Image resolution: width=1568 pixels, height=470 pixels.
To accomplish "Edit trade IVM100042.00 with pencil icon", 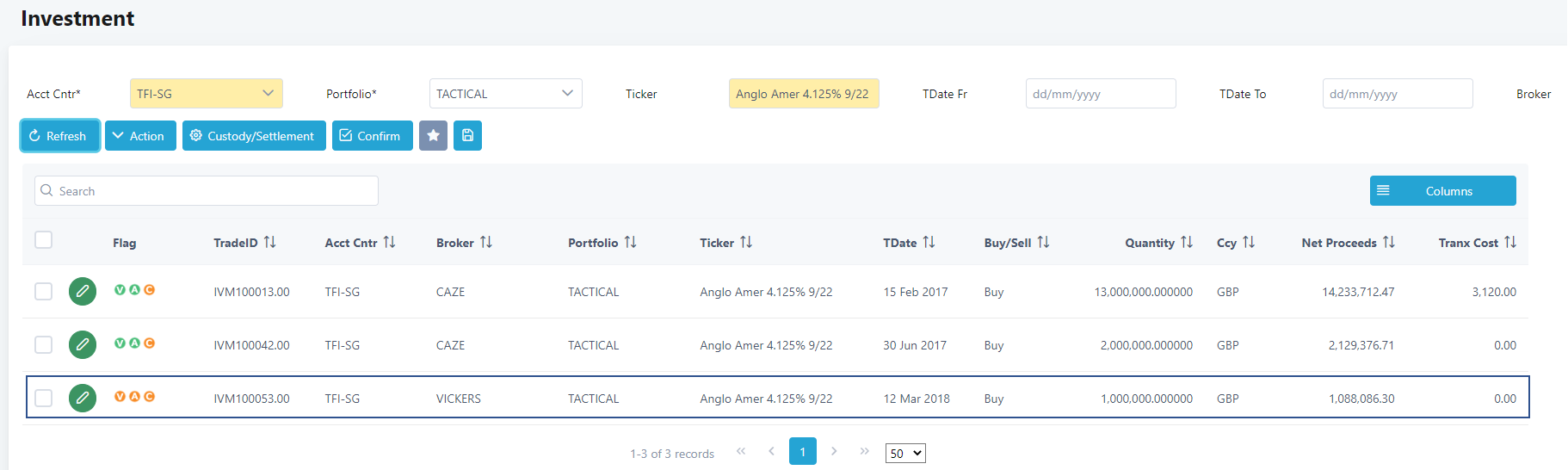I will (x=83, y=344).
